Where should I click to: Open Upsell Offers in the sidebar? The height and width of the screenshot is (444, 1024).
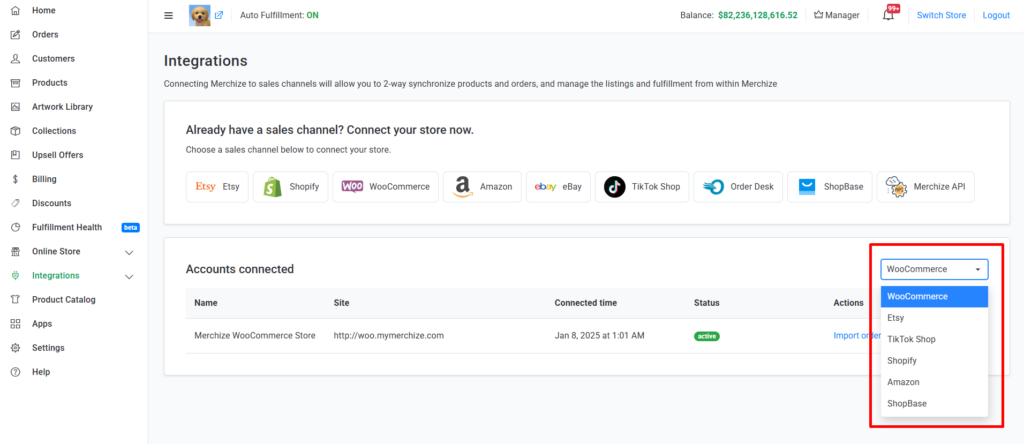pos(57,155)
